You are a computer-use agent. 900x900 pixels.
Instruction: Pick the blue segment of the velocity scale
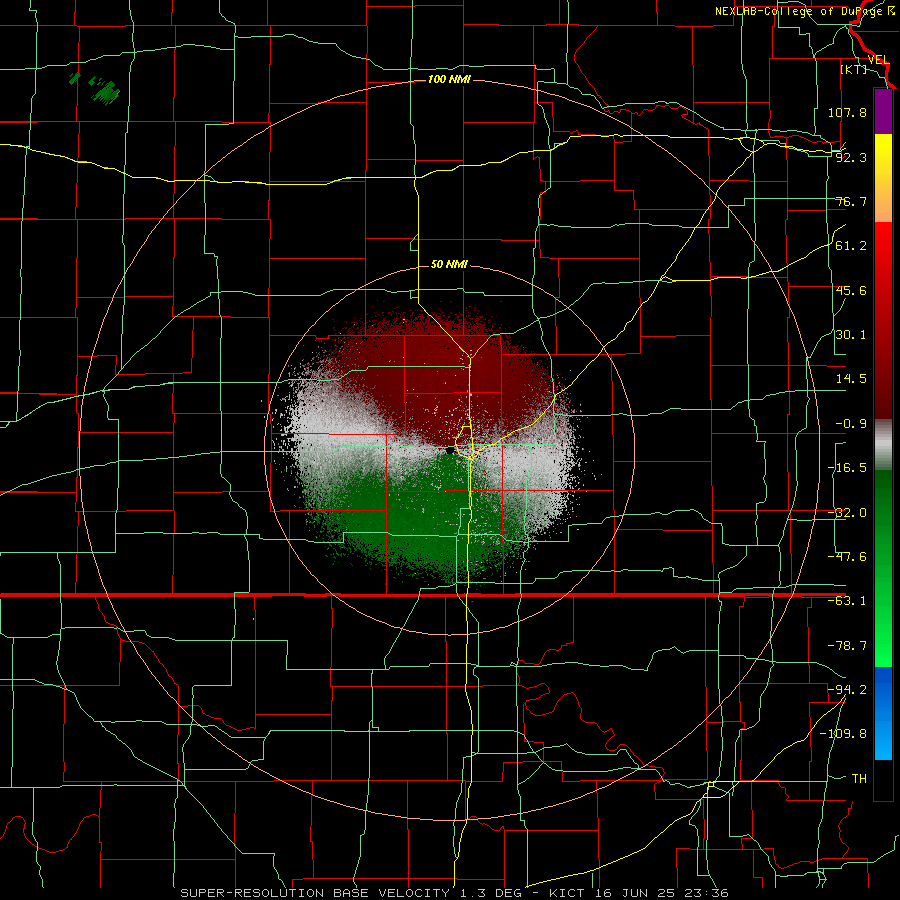tap(883, 713)
